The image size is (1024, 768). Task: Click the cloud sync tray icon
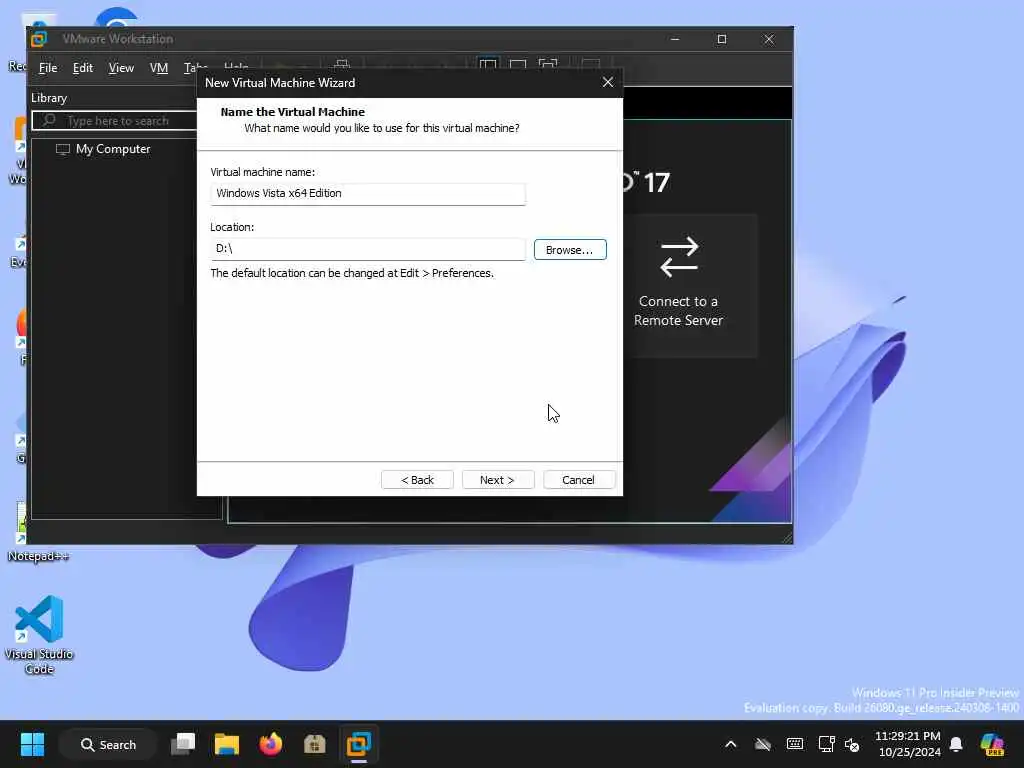point(763,744)
